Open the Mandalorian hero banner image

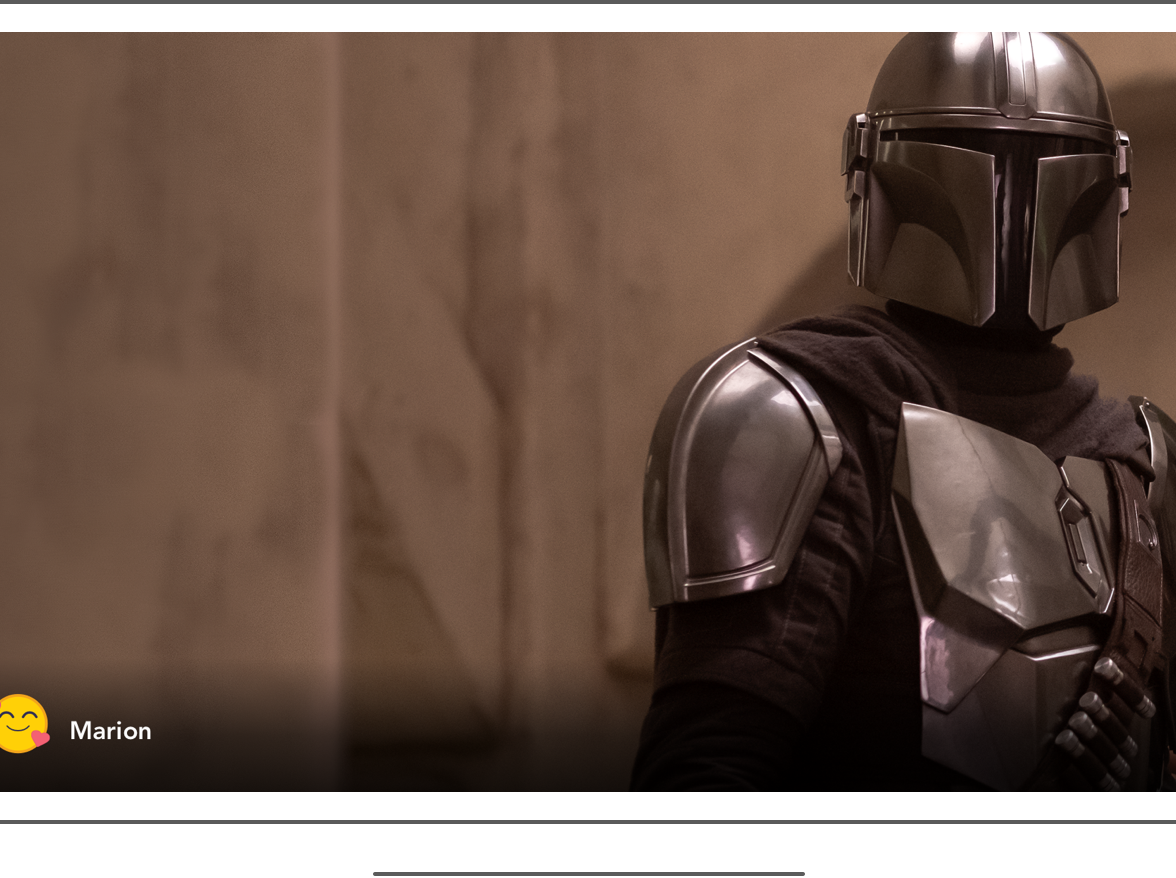click(588, 412)
